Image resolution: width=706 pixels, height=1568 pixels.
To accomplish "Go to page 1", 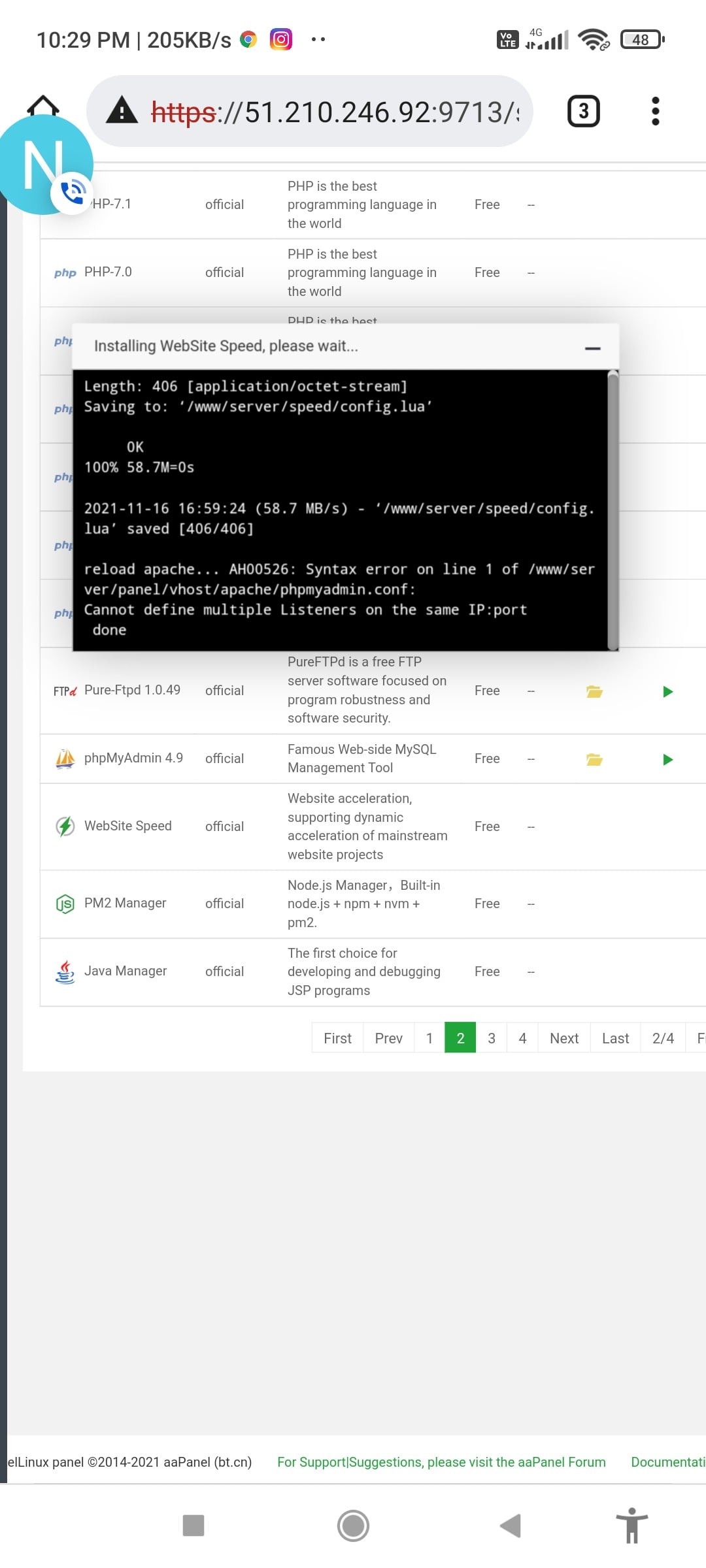I will tap(429, 1037).
